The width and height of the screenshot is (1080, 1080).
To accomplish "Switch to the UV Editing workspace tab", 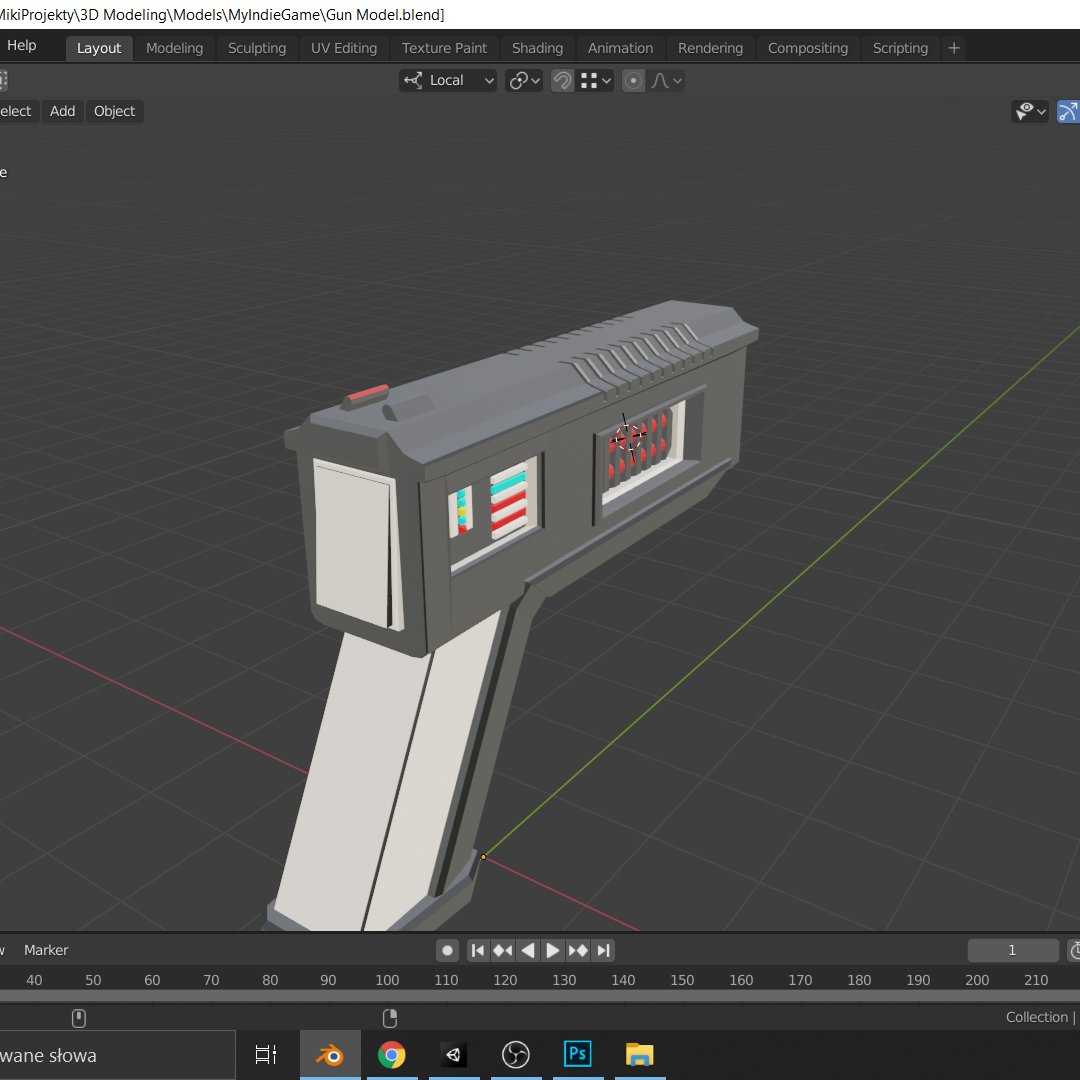I will (x=344, y=48).
